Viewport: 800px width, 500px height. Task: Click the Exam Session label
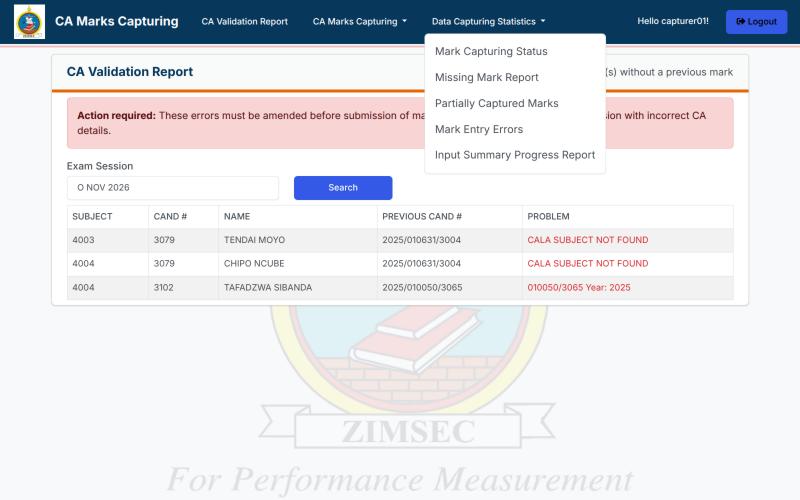click(99, 166)
